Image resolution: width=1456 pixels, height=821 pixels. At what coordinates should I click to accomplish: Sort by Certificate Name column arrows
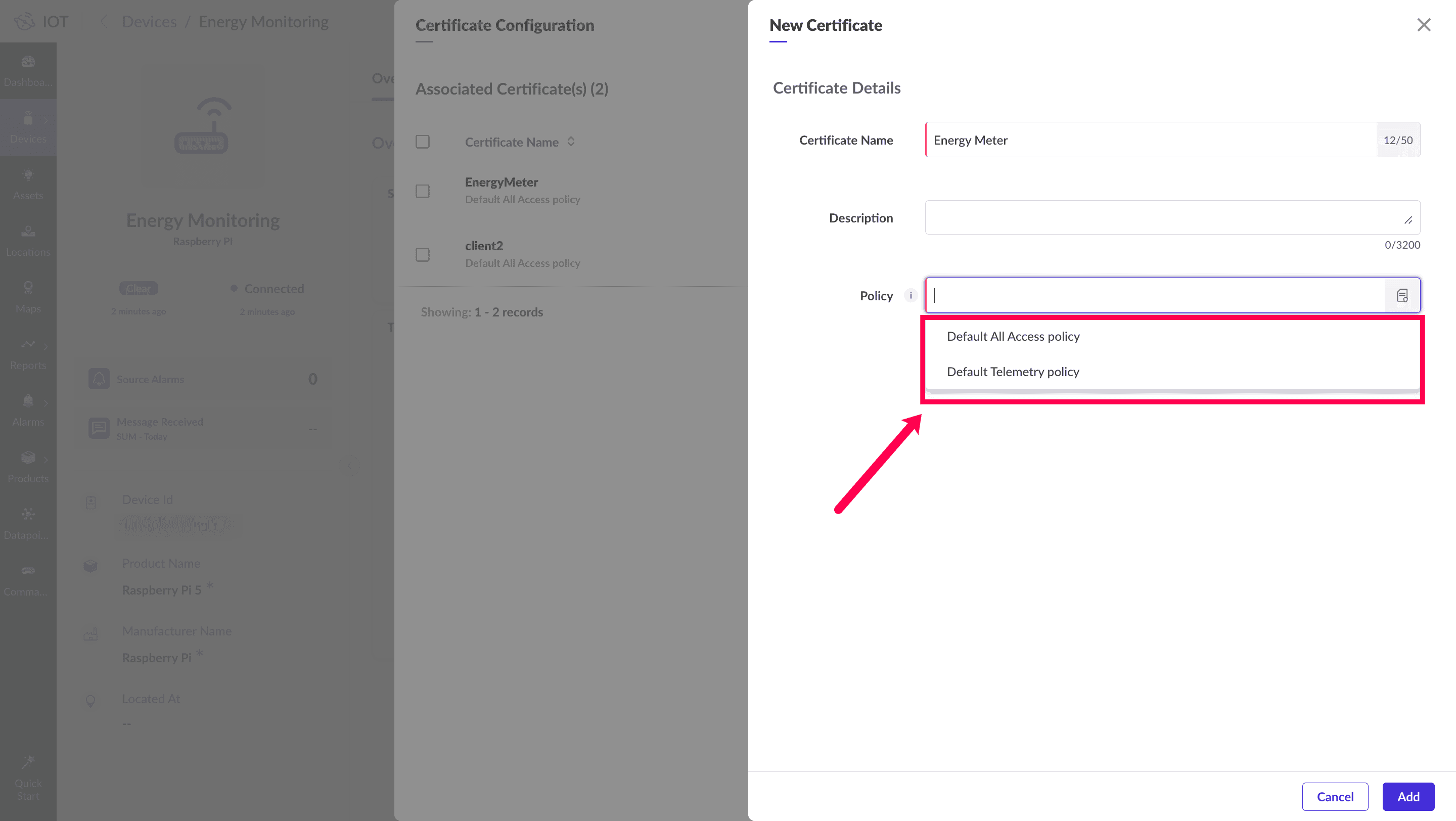coord(571,142)
